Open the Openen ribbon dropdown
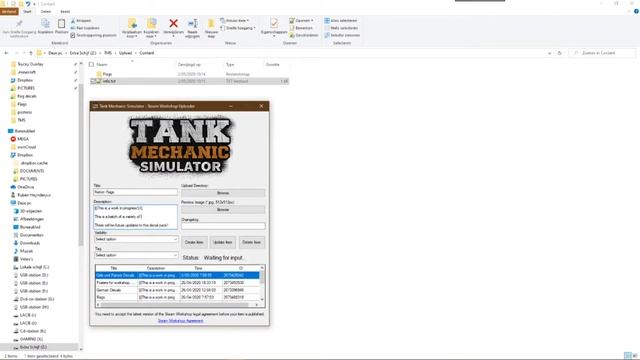This screenshot has width=640, height=360. click(302, 20)
